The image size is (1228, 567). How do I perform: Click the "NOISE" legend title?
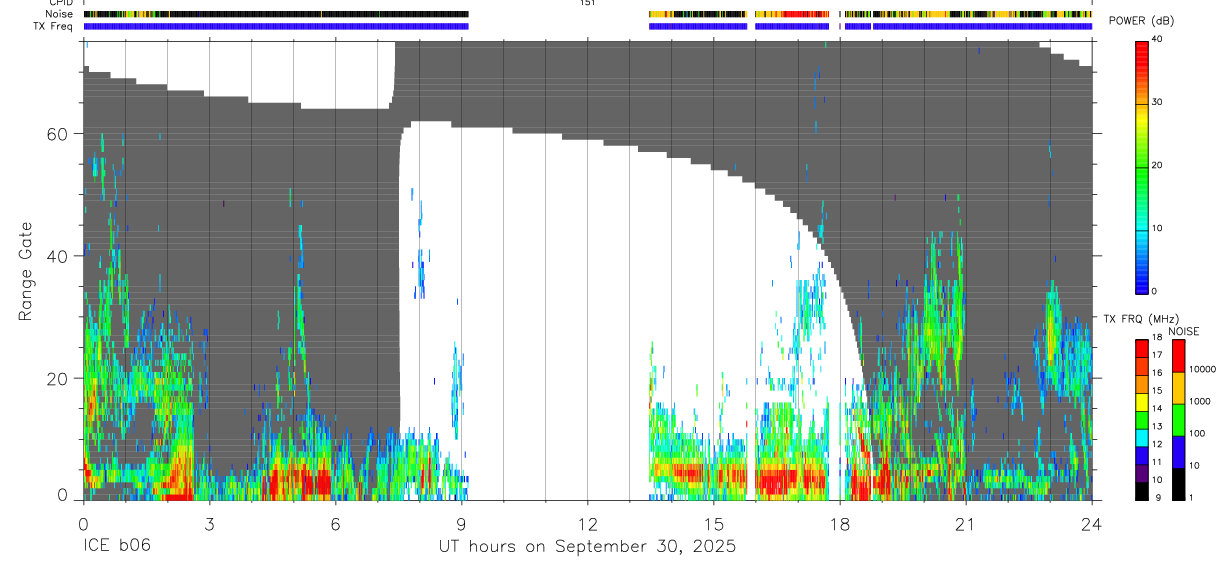pyautogui.click(x=1184, y=331)
